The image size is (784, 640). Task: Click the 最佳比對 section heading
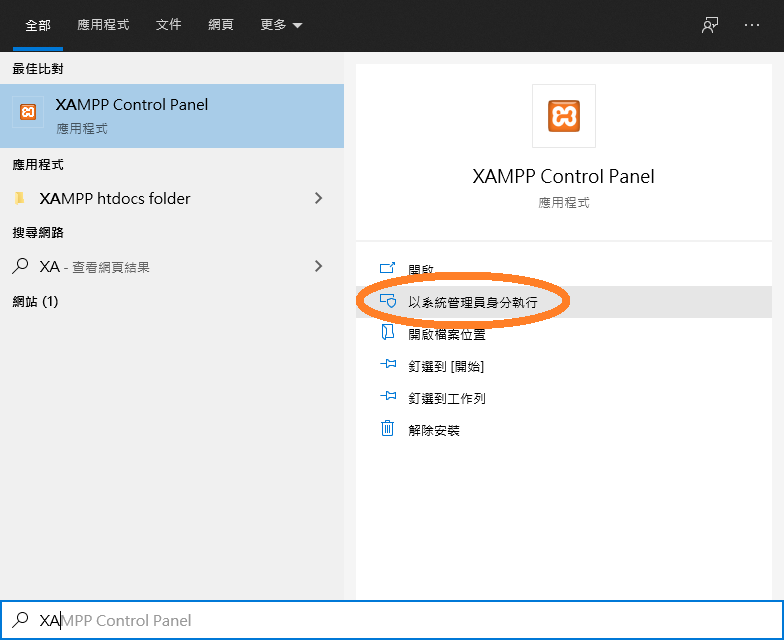38,69
